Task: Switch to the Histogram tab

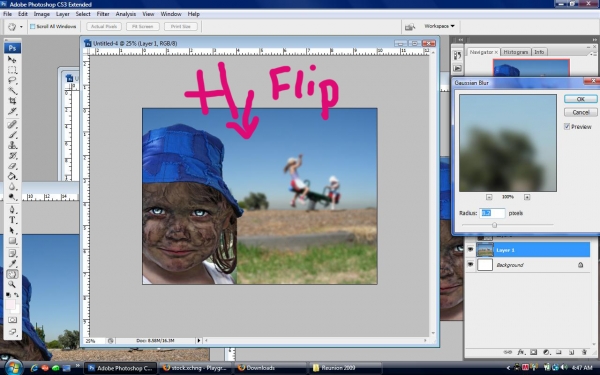Action: point(516,52)
